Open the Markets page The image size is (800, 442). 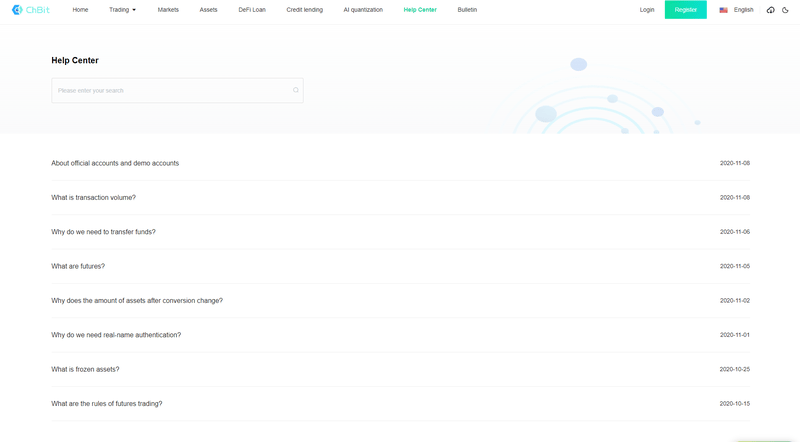click(168, 10)
